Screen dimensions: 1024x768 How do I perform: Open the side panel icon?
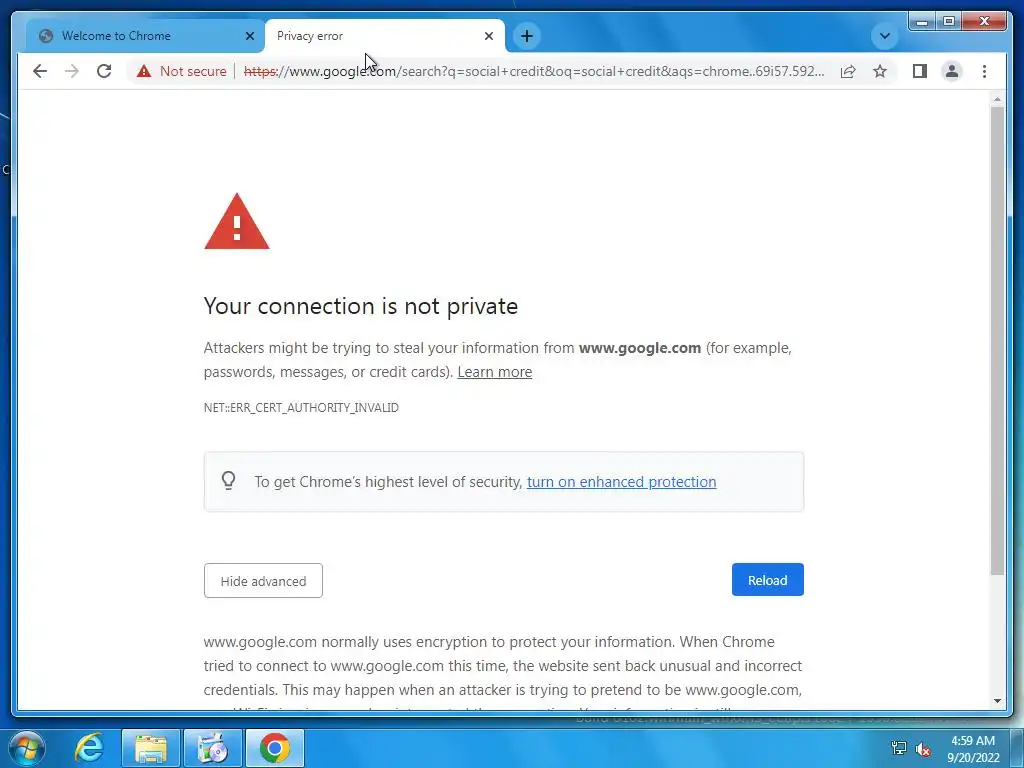[x=920, y=71]
